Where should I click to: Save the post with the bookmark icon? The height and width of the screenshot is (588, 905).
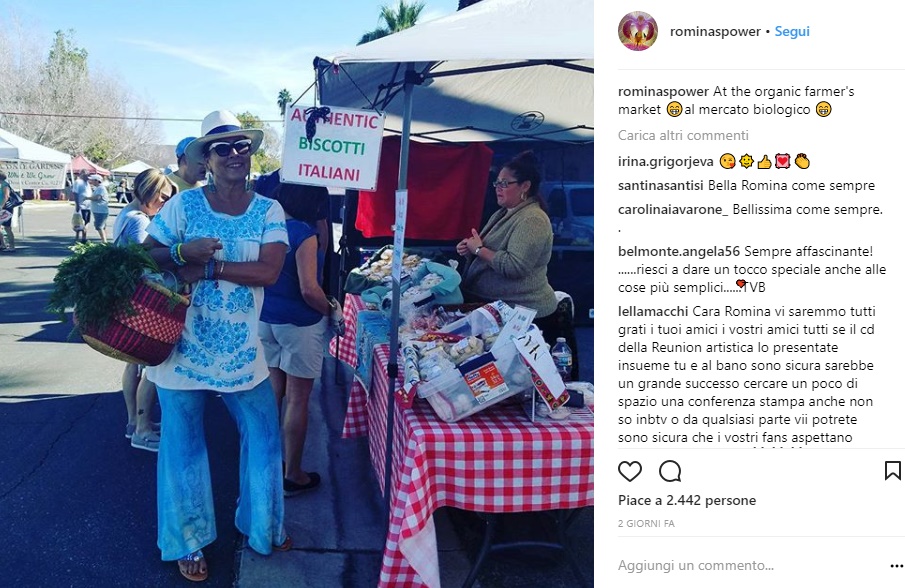[x=892, y=471]
